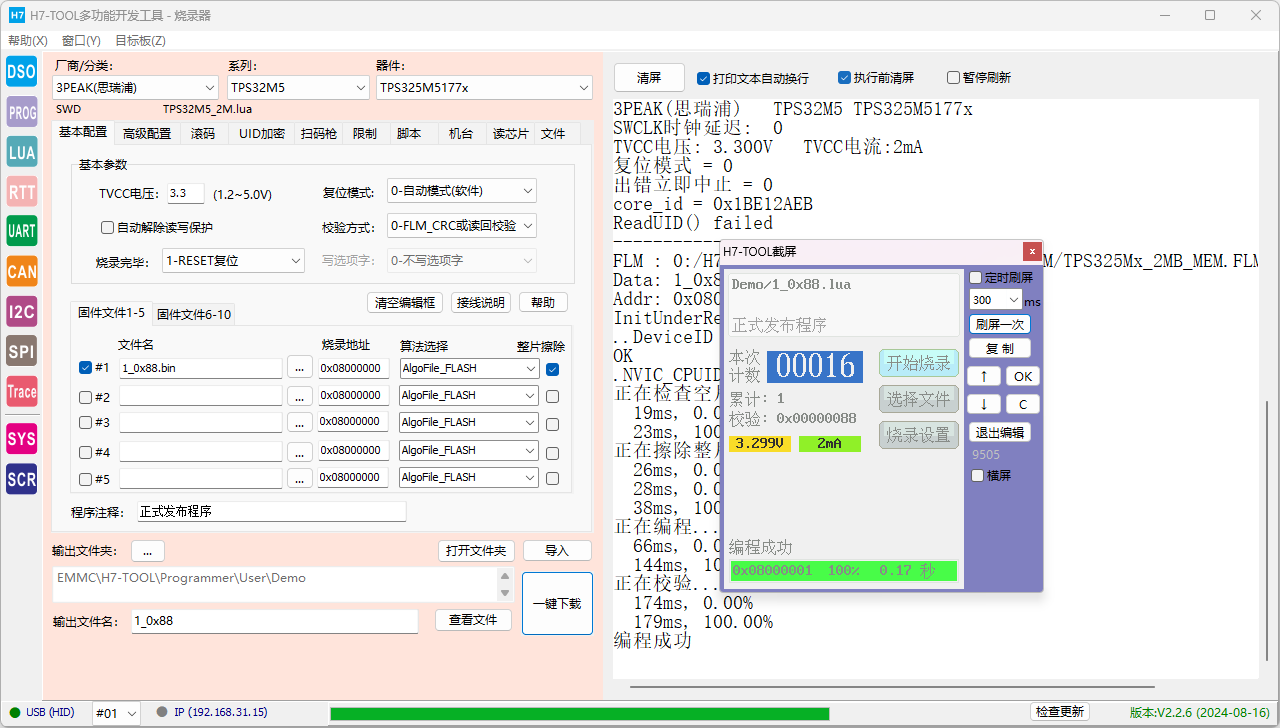Viewport: 1280px width, 728px height.
Task: Click the yellow 3.299V voltage indicator
Action: (x=759, y=443)
